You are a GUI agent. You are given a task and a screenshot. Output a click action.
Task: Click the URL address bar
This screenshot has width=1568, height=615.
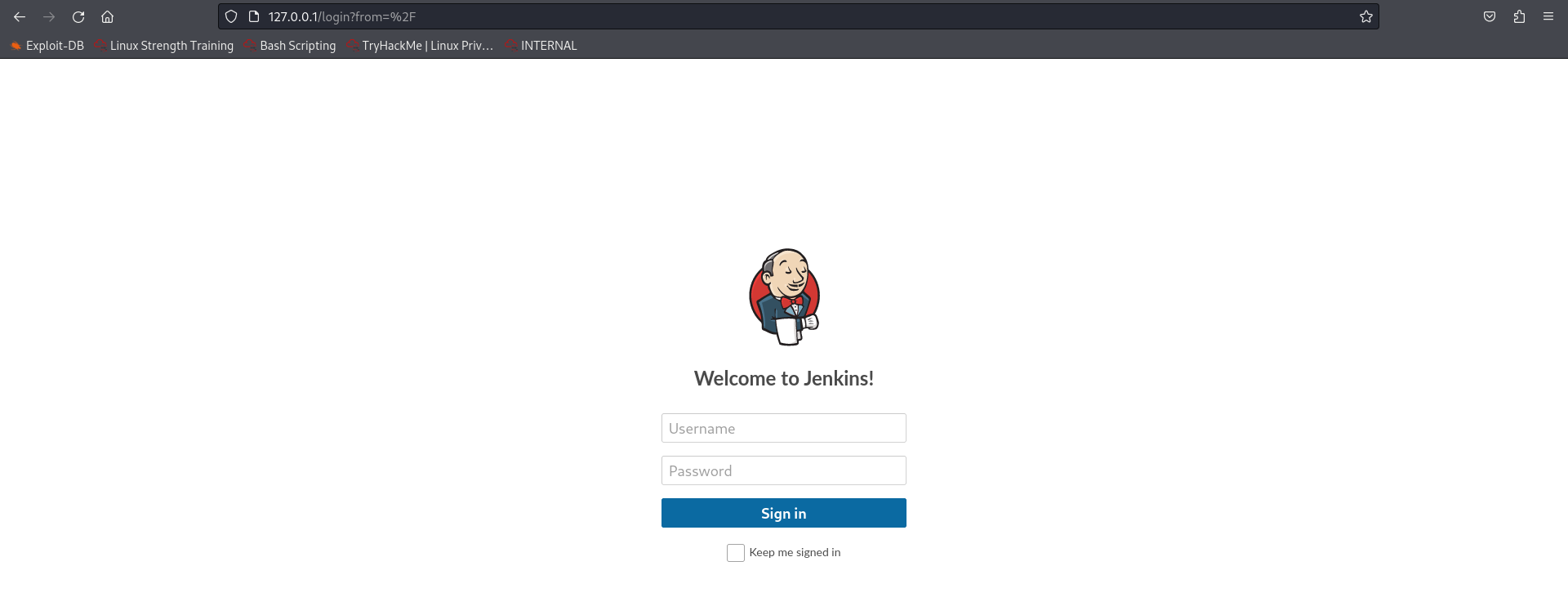pyautogui.click(x=735, y=16)
